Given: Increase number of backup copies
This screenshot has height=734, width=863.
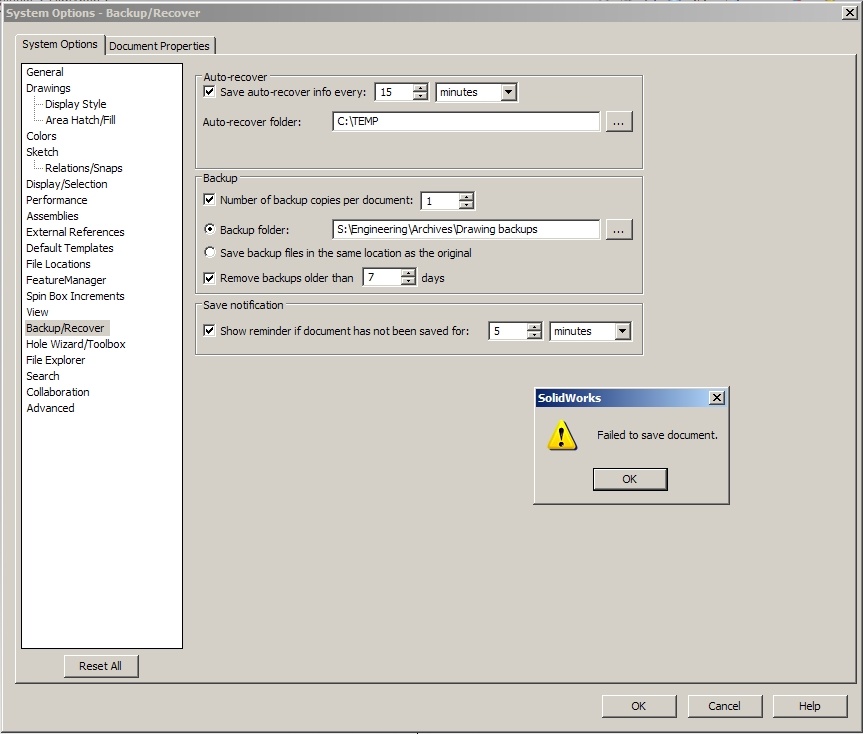Looking at the screenshot, I should [466, 196].
